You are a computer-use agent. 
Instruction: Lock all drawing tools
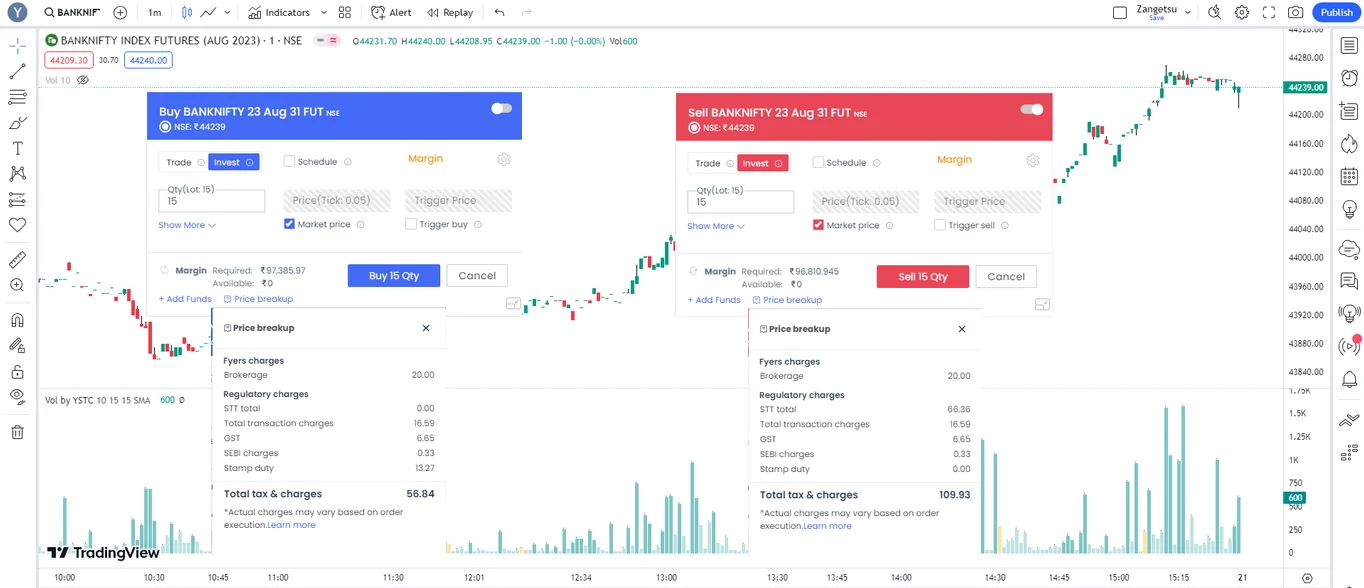point(17,371)
